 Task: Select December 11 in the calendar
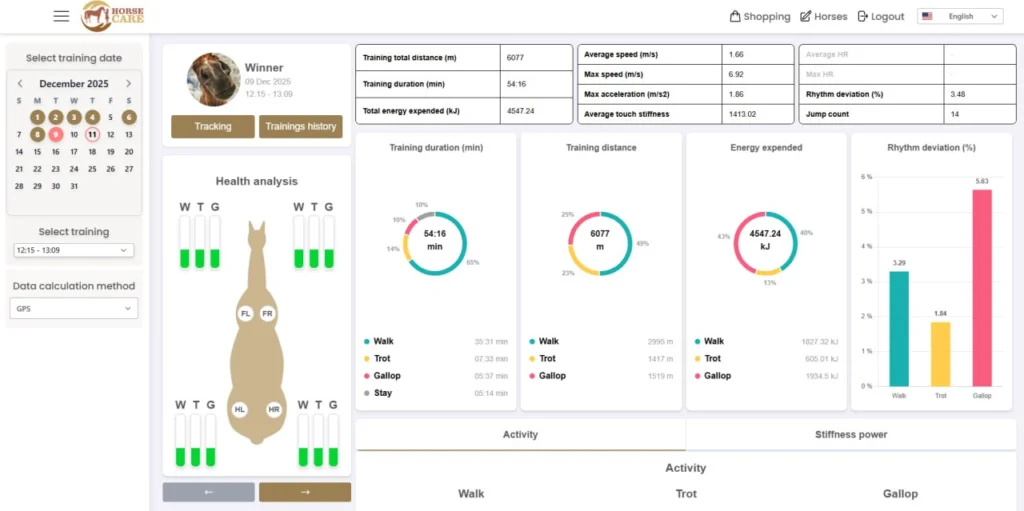pos(92,134)
